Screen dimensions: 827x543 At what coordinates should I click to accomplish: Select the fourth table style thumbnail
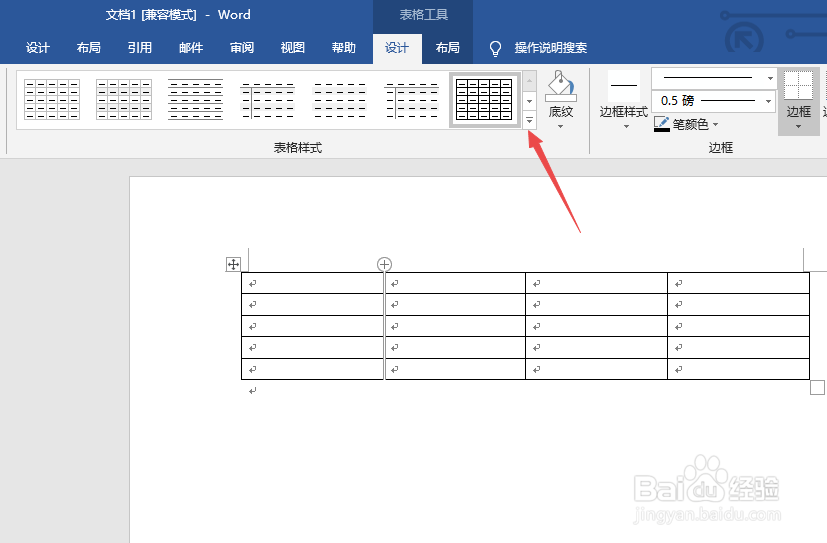[267, 99]
